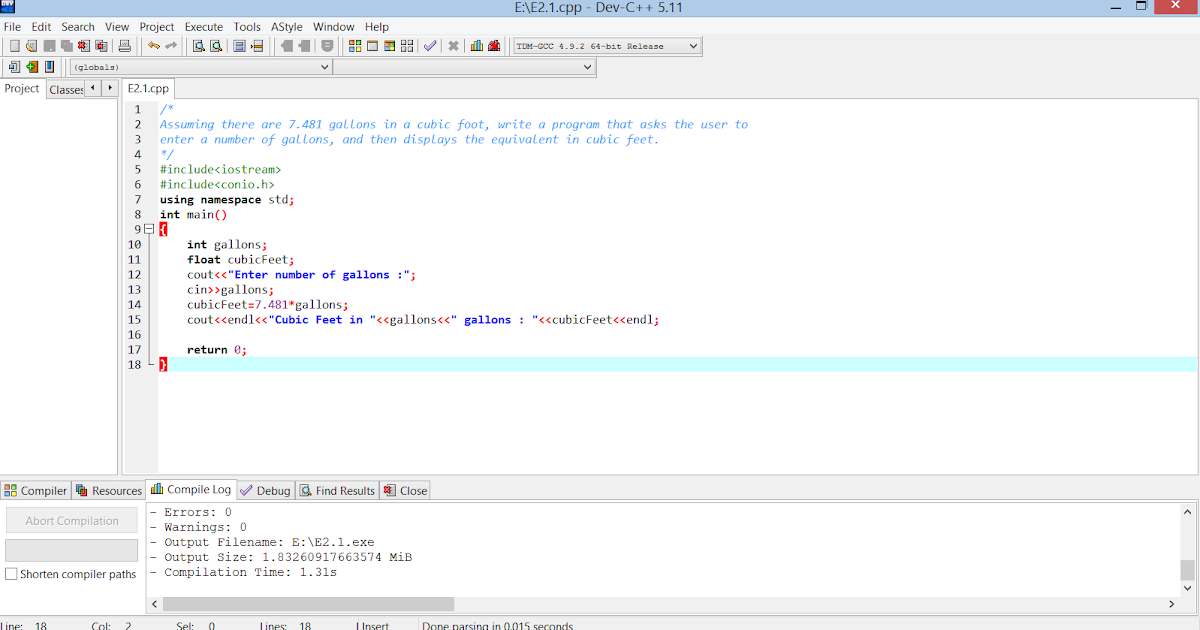Open the Find Results tab
The height and width of the screenshot is (630, 1200).
tap(337, 491)
